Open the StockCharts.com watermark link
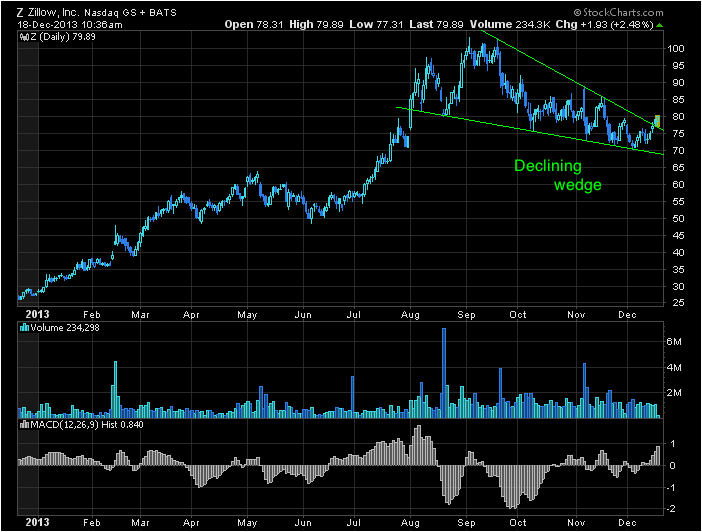The height and width of the screenshot is (532, 702). [x=618, y=13]
